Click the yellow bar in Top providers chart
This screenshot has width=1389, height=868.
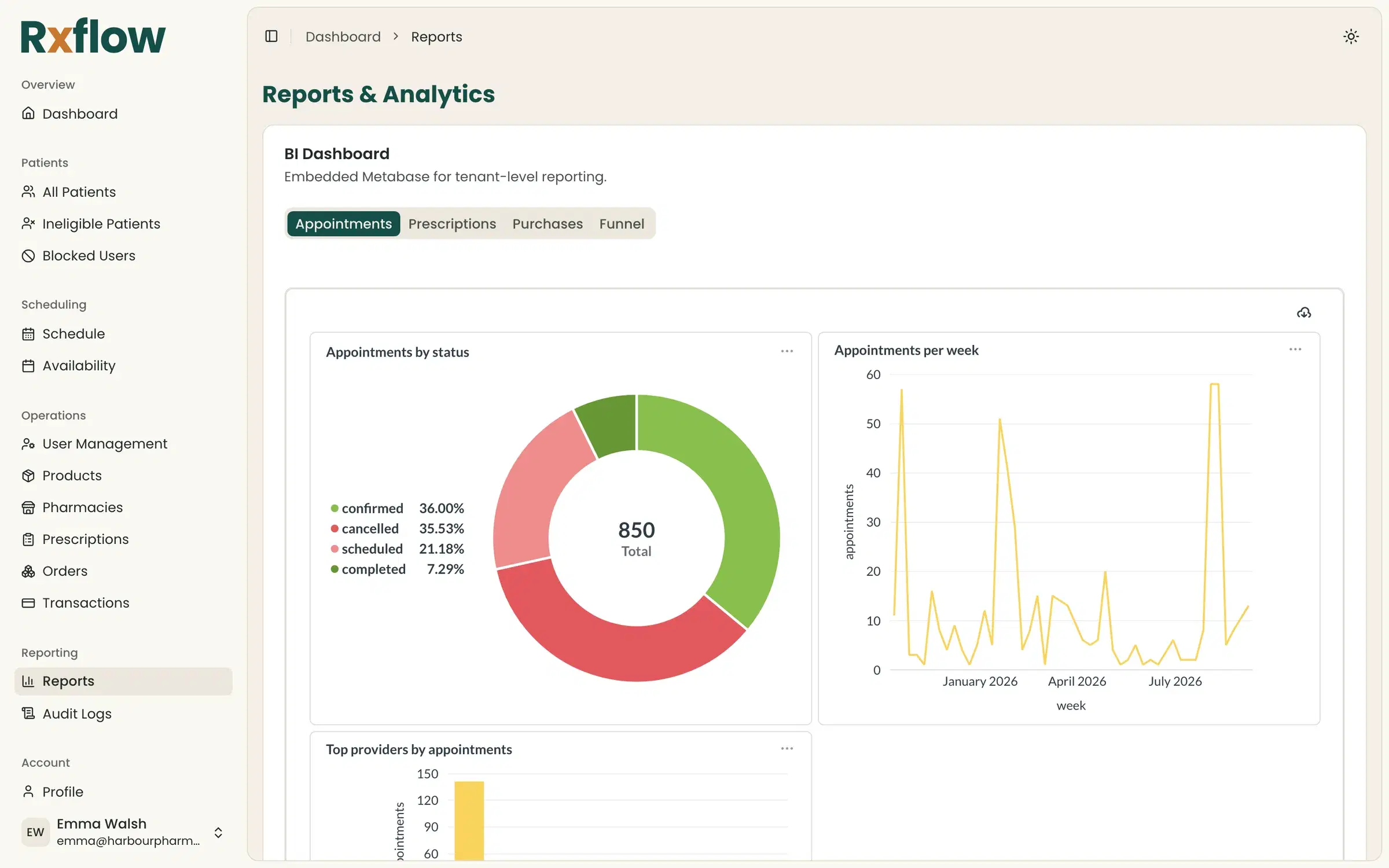click(469, 821)
